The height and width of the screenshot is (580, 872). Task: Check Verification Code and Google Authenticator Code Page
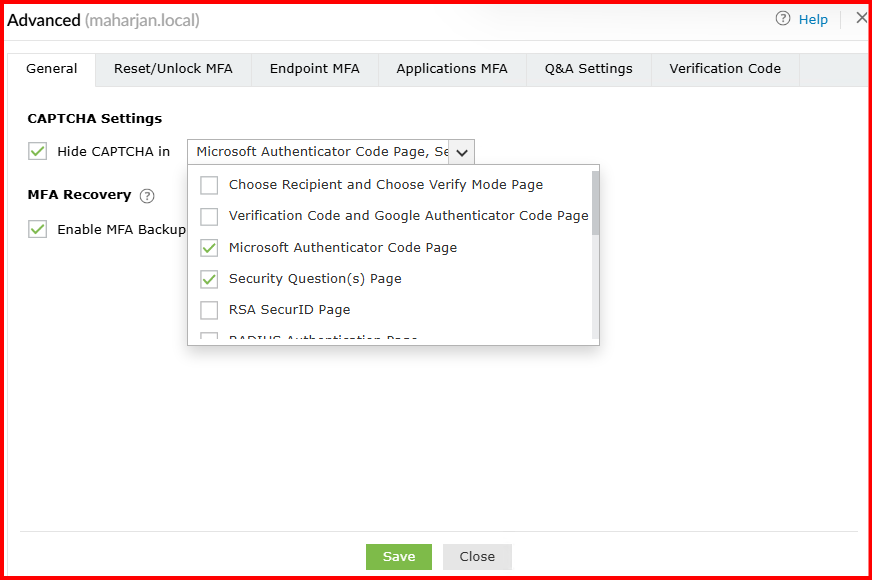coord(209,216)
